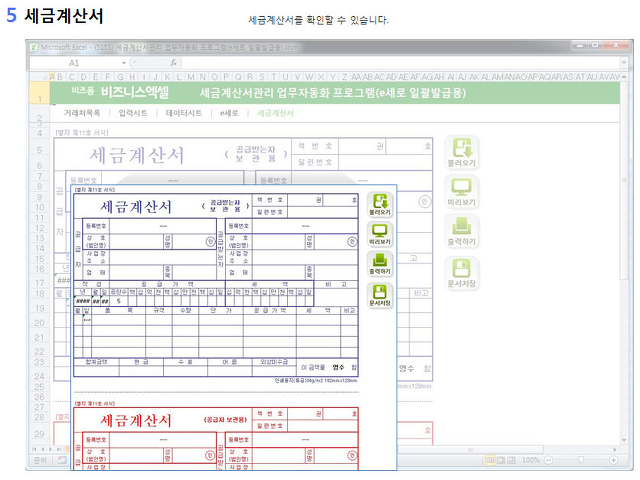The image size is (640, 480).
Task: Go to the first sheet with the tab arrow
Action: 34,449
